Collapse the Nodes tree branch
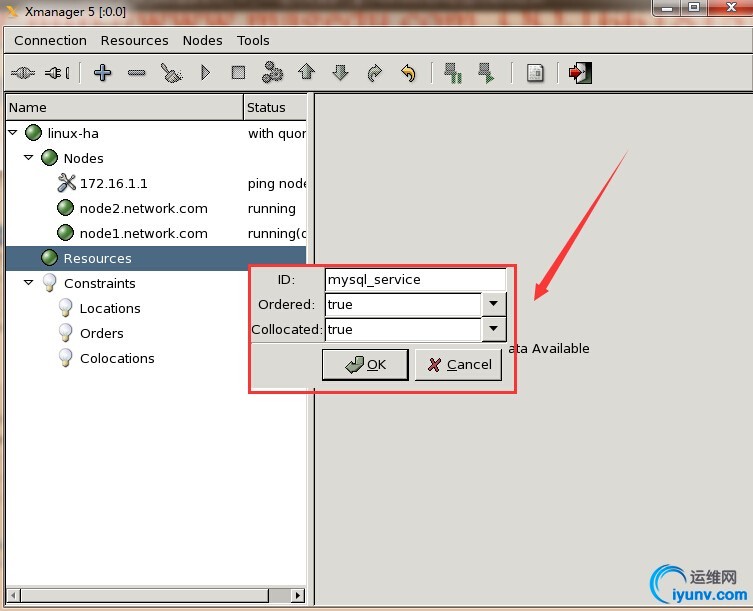 click(29, 157)
